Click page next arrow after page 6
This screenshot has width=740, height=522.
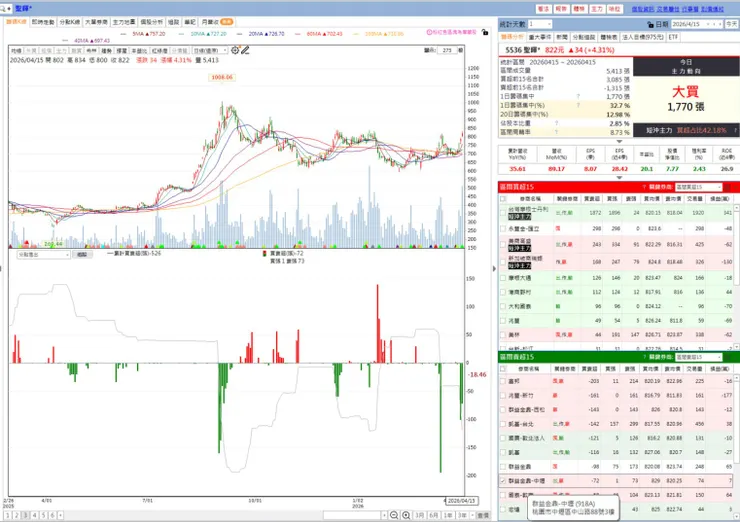60,515
